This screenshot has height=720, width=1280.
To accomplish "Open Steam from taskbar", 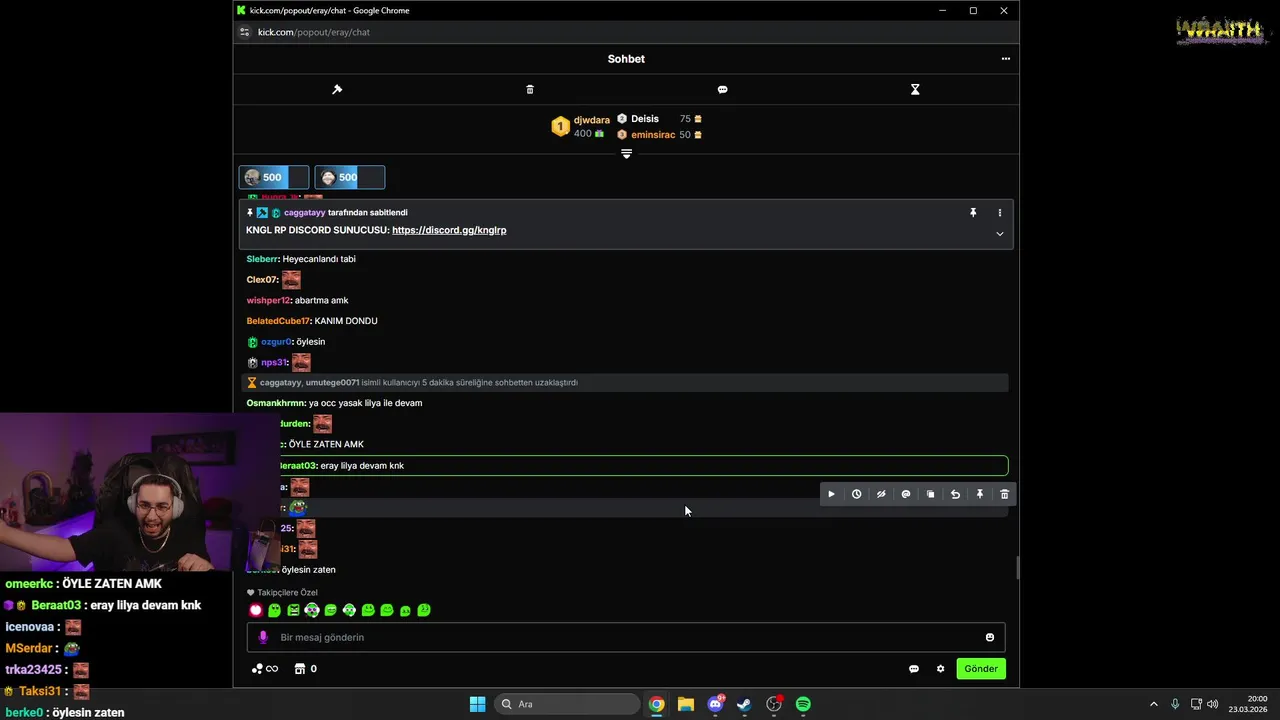I will tap(744, 704).
